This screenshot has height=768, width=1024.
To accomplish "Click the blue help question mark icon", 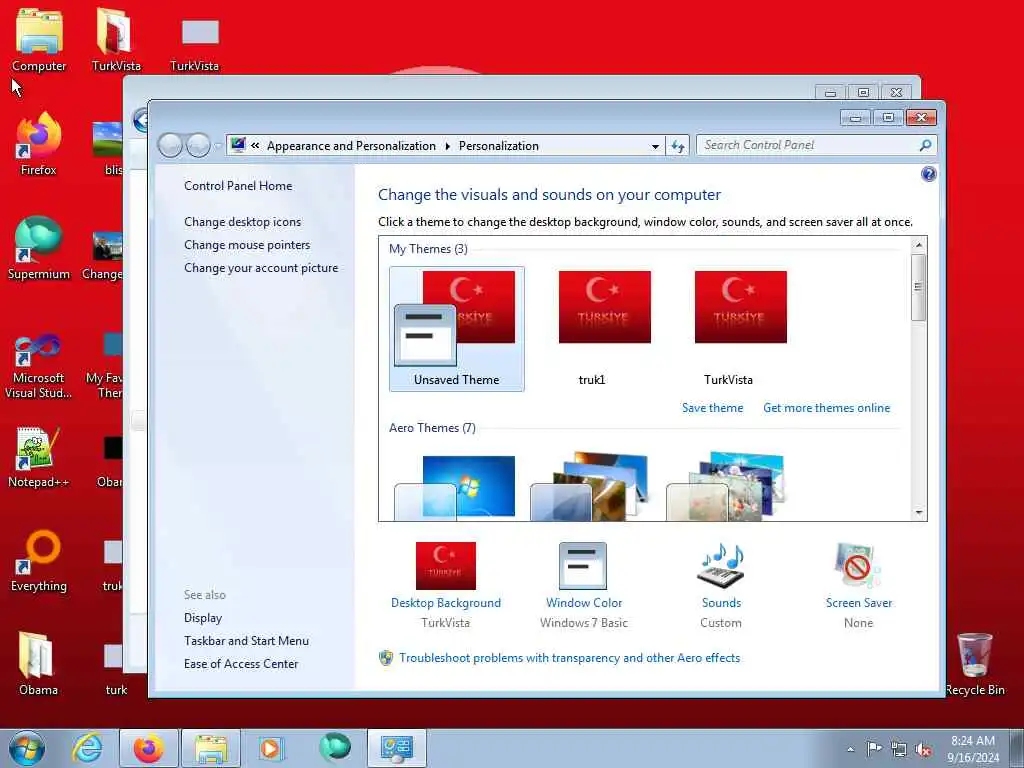I will (x=928, y=174).
